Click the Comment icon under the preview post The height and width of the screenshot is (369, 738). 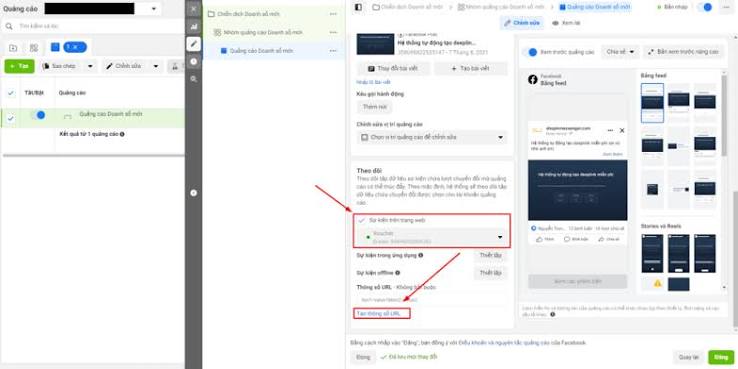click(567, 239)
